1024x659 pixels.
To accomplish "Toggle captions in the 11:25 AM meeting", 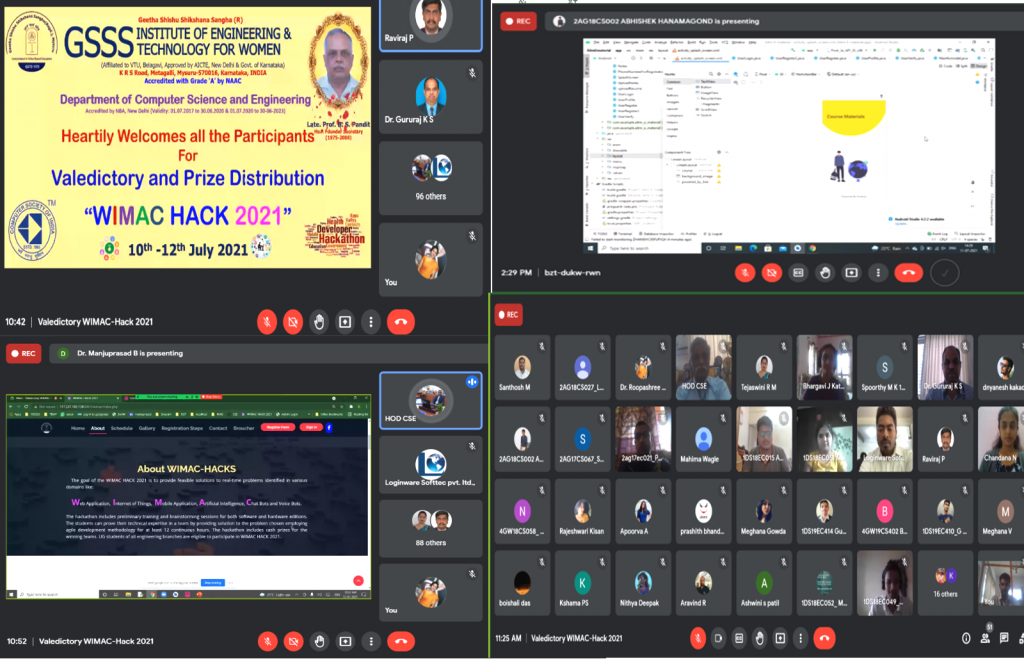I will click(739, 637).
